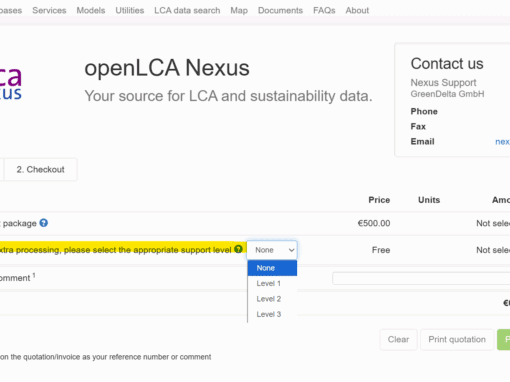The image size is (510, 382).
Task: Open the FAQs page
Action: (x=324, y=10)
